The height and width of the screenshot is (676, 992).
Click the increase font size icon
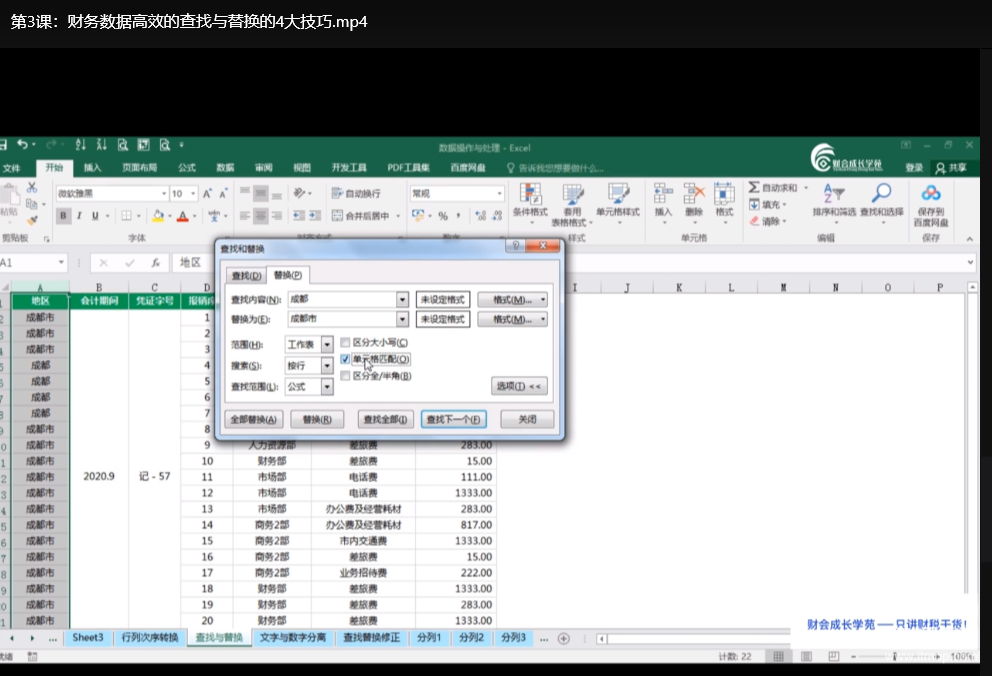click(x=207, y=194)
